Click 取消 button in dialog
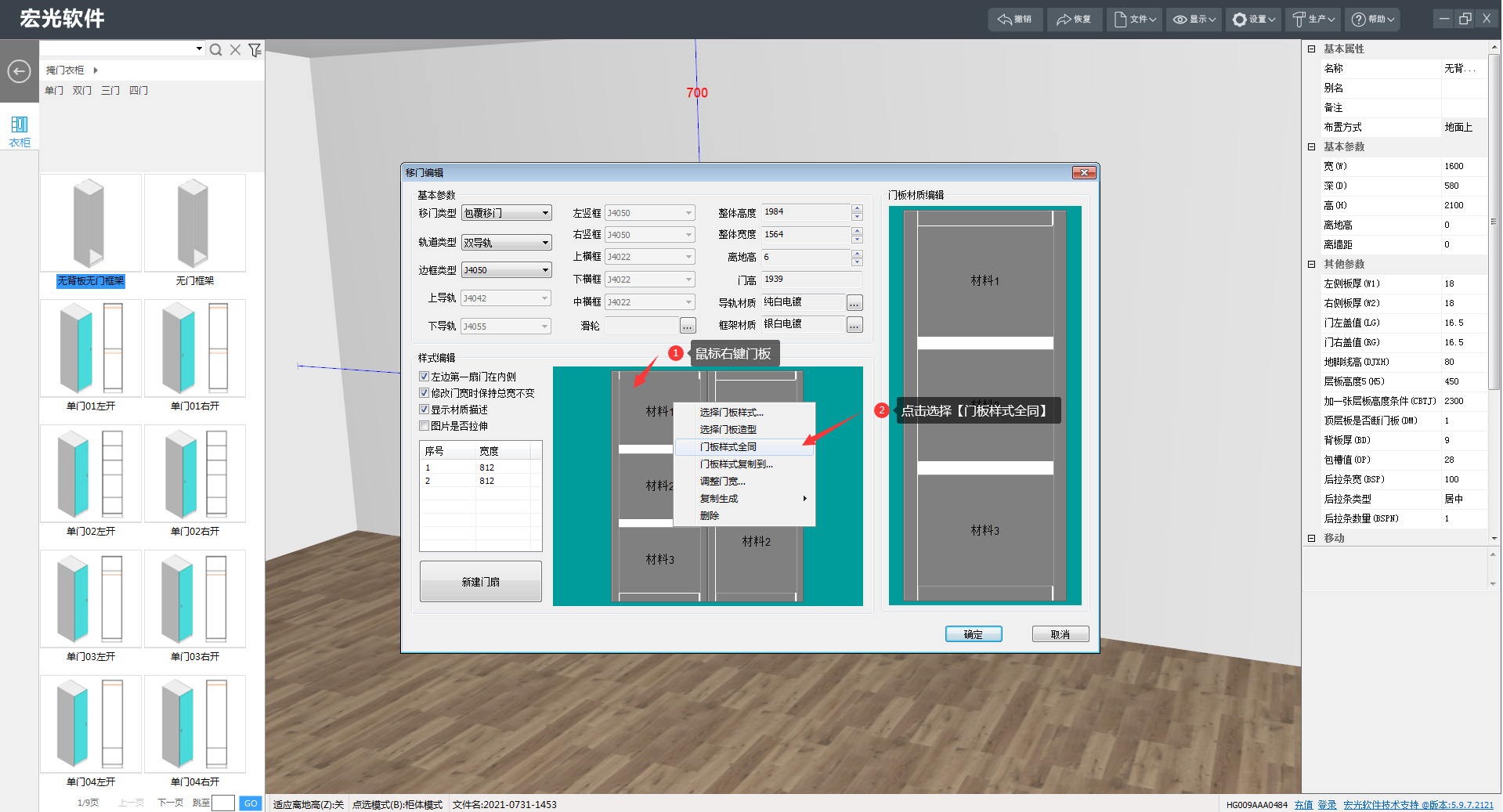 [1060, 634]
